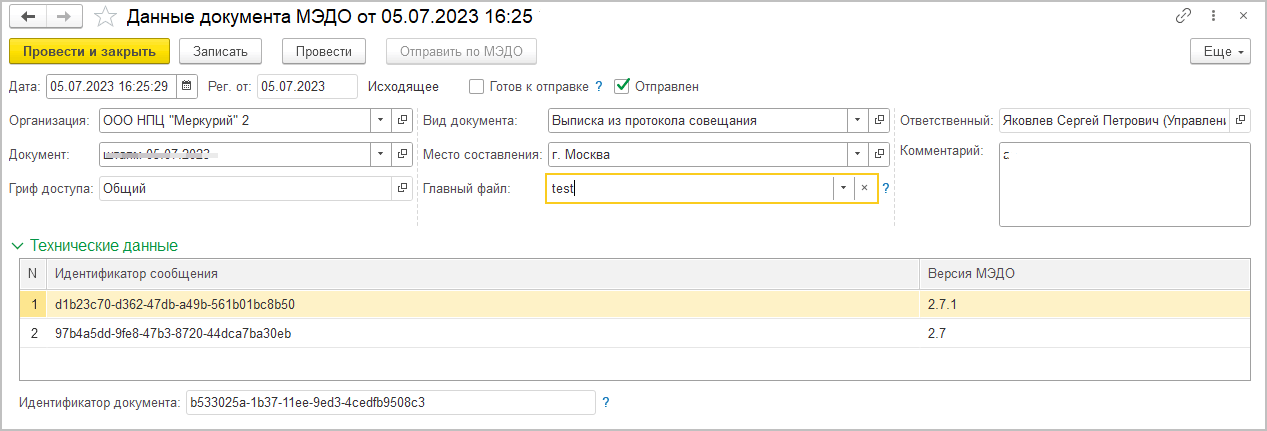The image size is (1267, 431).
Task: Open the Ответственный record icon
Action: click(x=1240, y=121)
